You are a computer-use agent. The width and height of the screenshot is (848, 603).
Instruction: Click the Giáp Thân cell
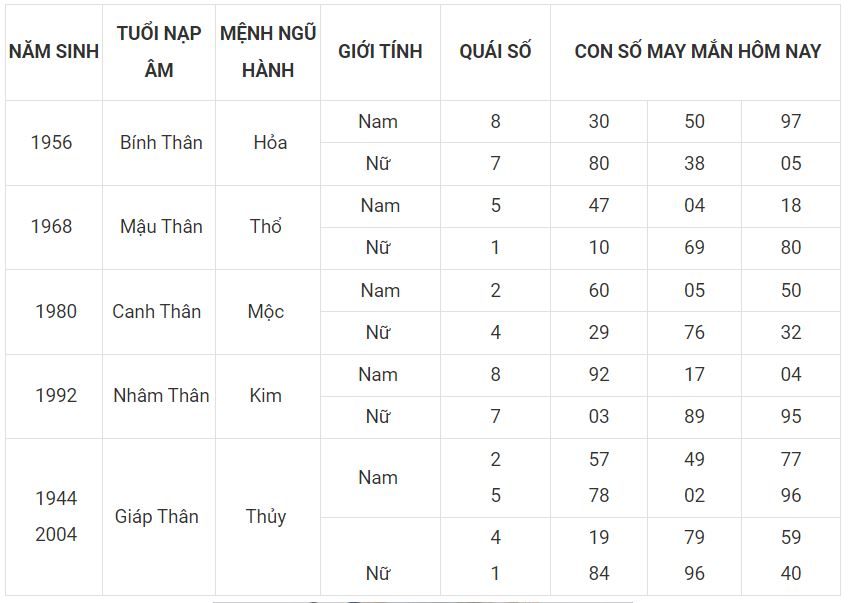[x=157, y=516]
